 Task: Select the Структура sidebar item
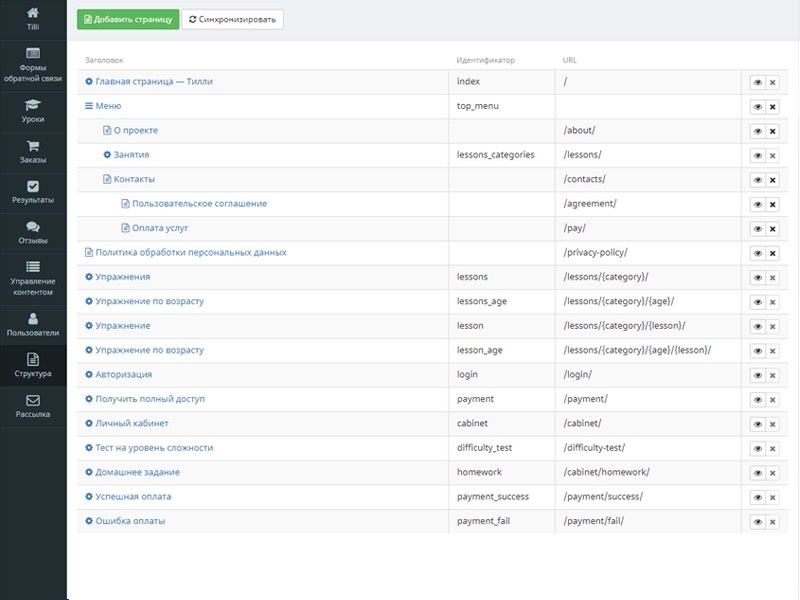(x=33, y=365)
